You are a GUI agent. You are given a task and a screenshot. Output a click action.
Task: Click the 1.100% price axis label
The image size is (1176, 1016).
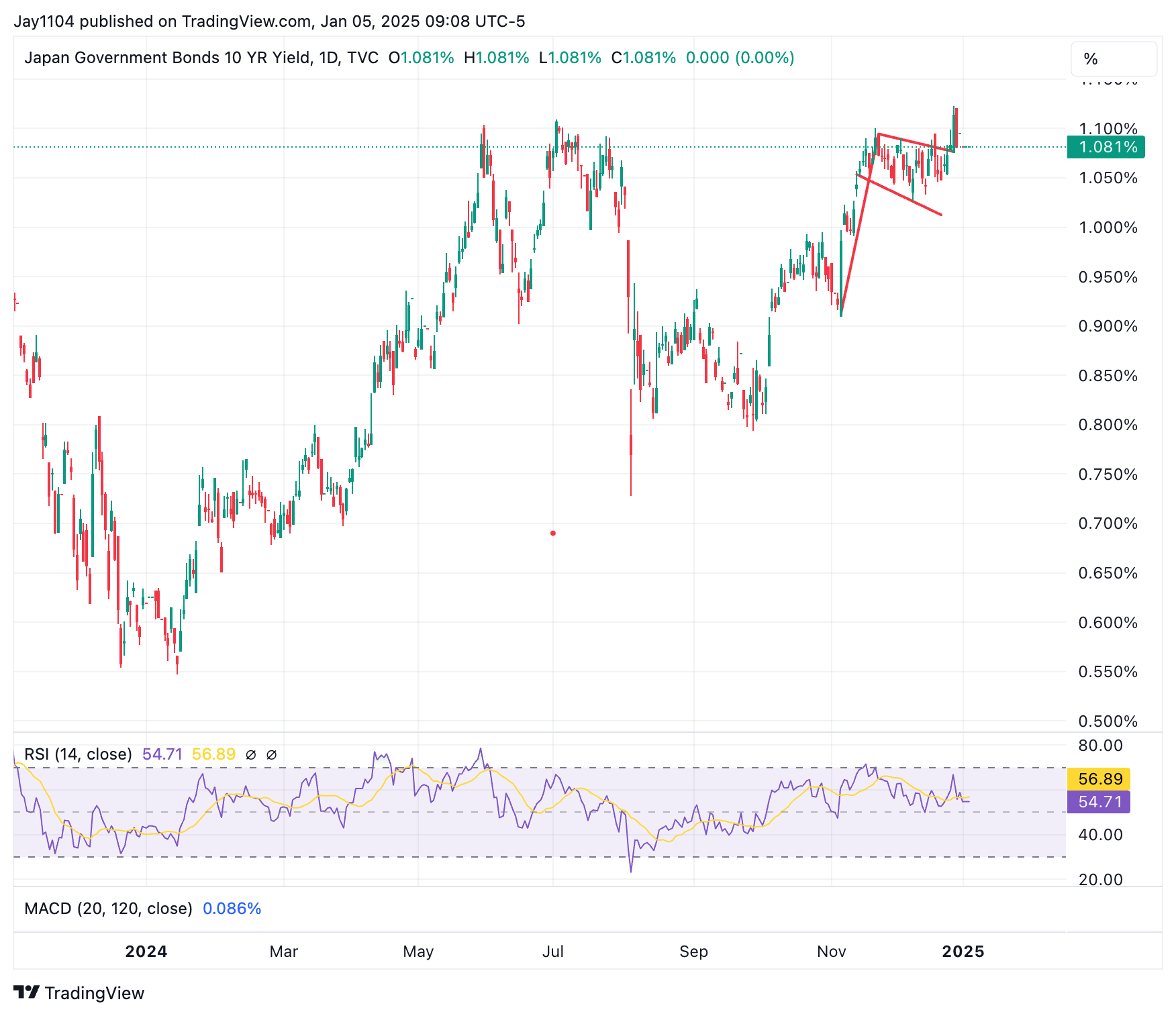coord(1108,128)
